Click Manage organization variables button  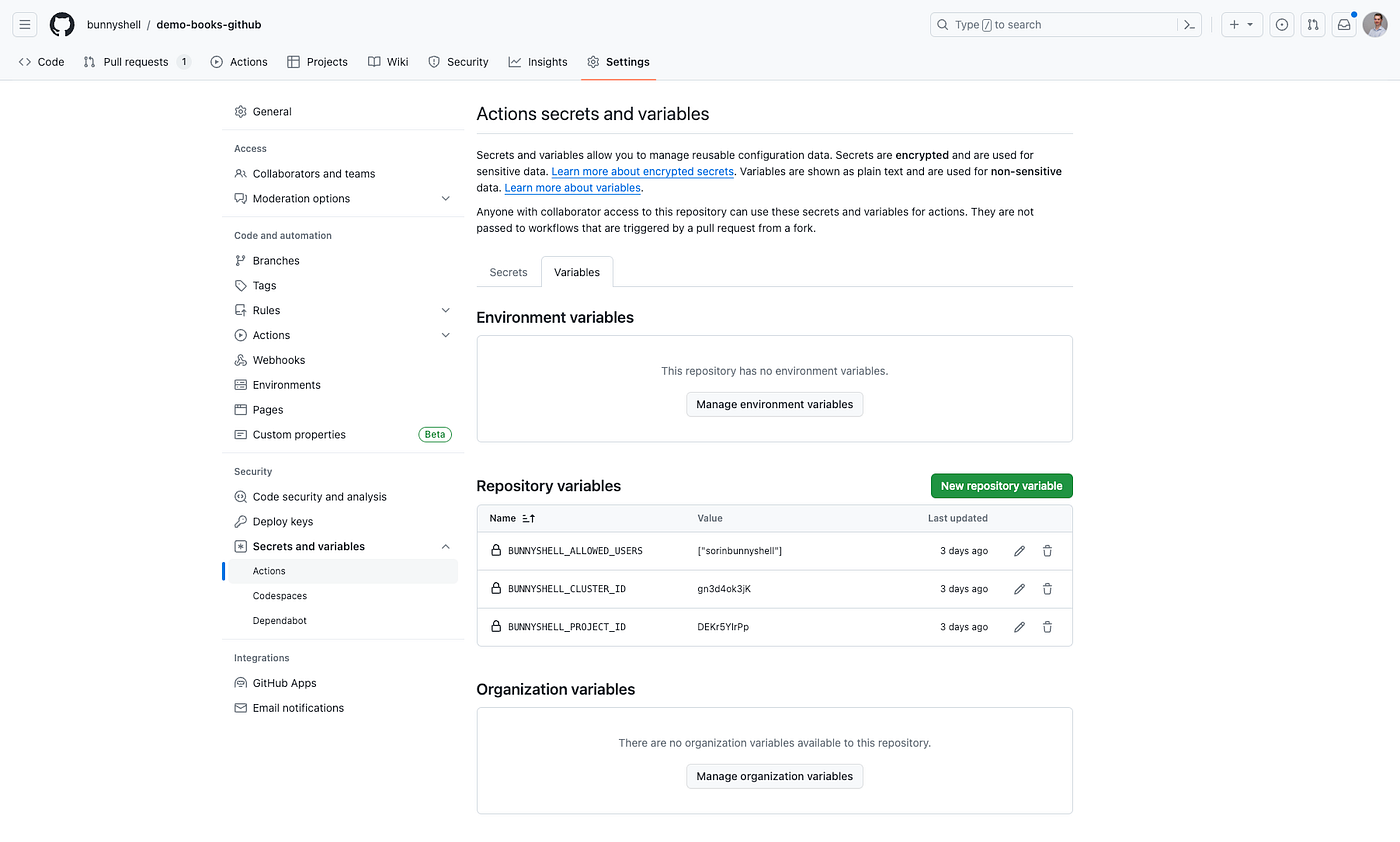775,776
